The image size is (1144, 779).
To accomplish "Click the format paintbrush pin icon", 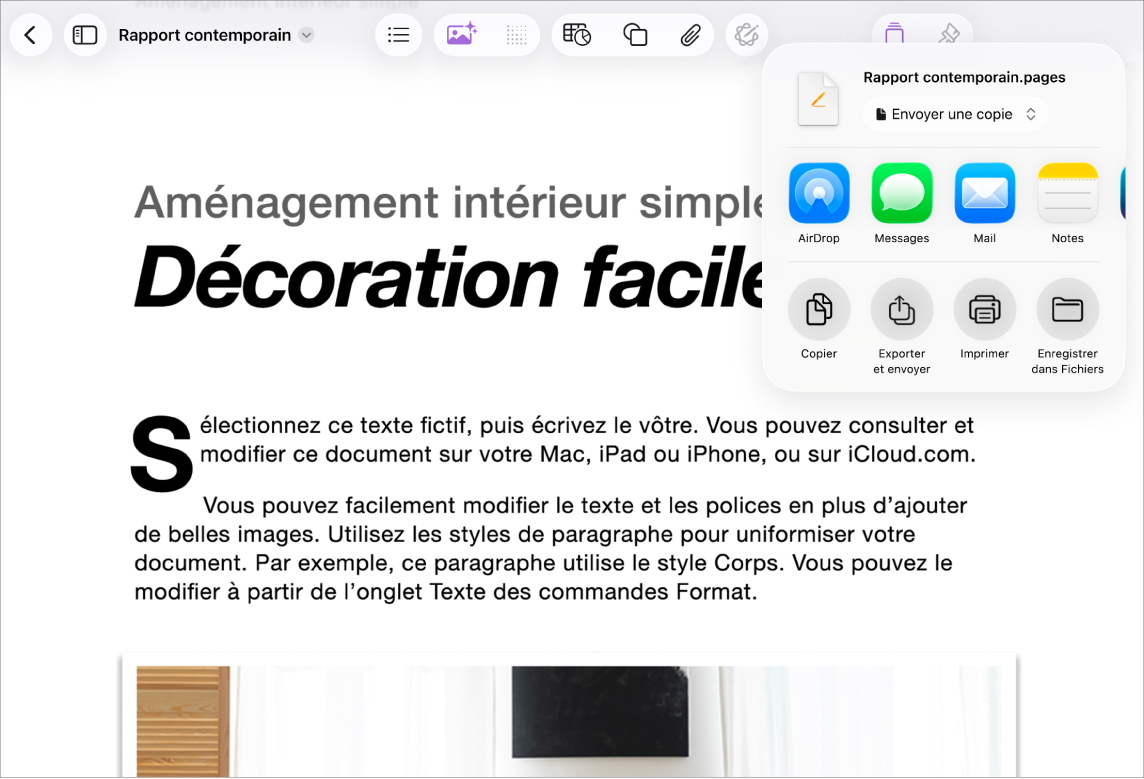I will [948, 33].
